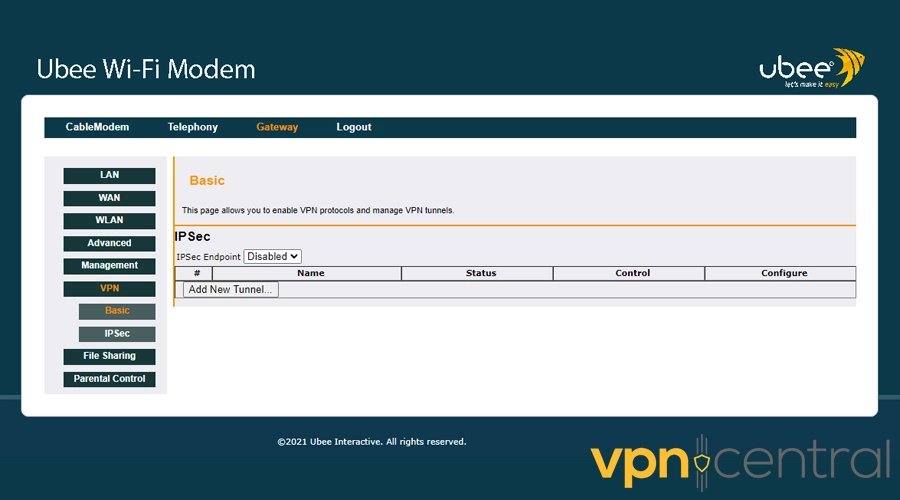Click the Ubee logo icon
Image resolution: width=900 pixels, height=500 pixels.
coord(812,68)
